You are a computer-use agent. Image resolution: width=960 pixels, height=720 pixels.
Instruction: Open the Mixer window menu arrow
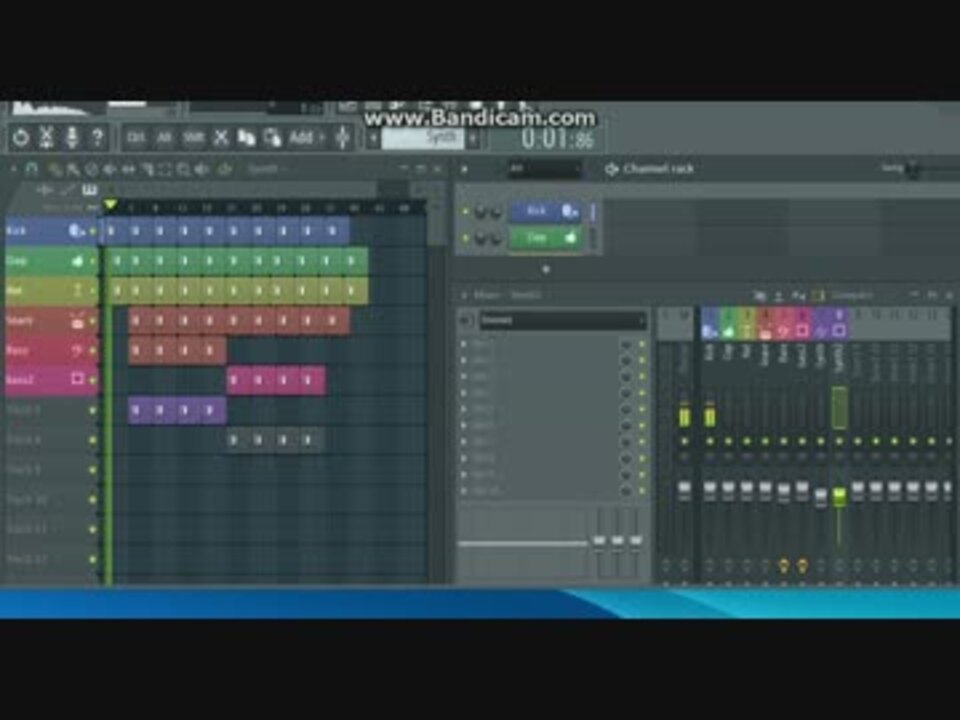pyautogui.click(x=463, y=295)
